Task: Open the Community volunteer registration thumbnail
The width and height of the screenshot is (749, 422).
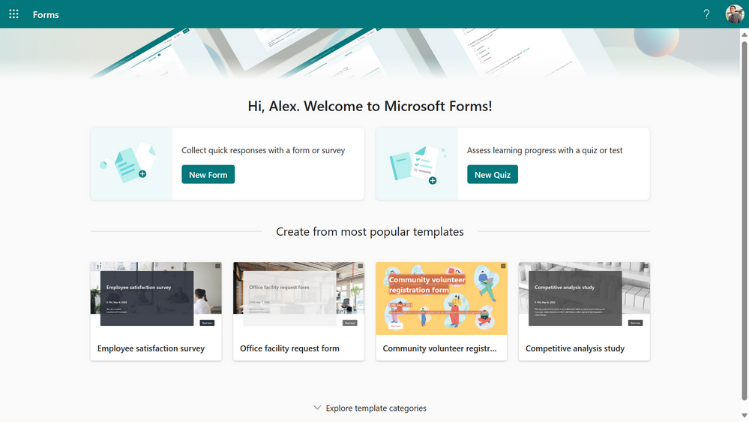Action: click(x=441, y=298)
